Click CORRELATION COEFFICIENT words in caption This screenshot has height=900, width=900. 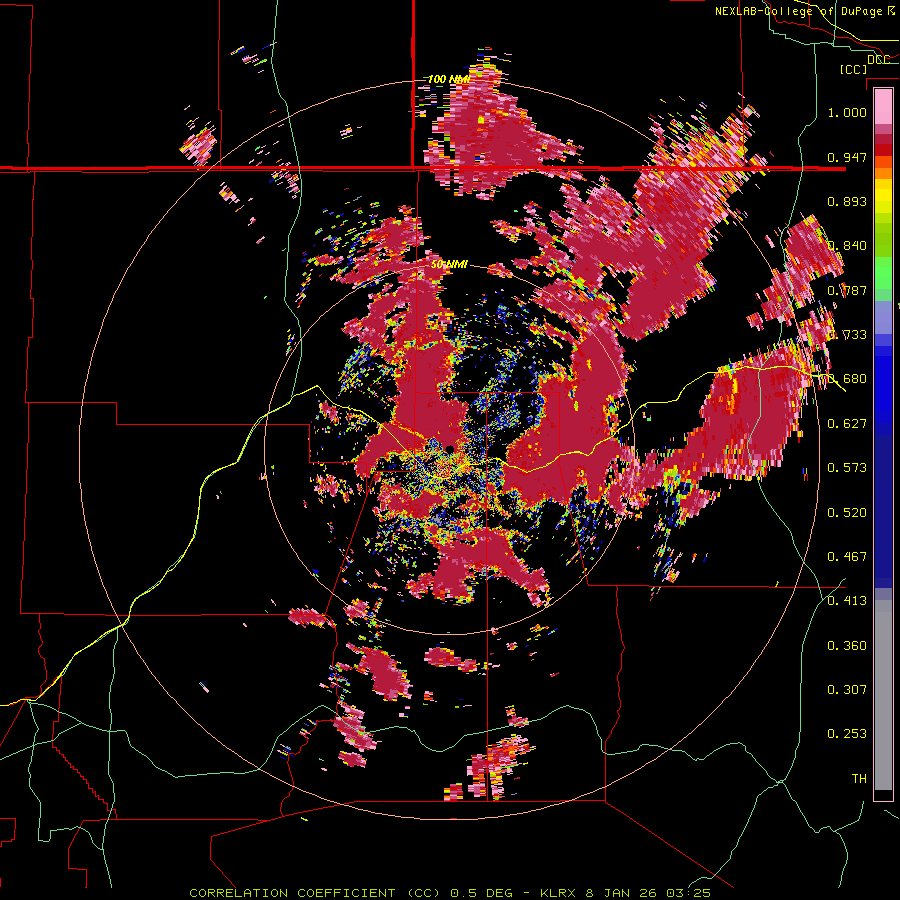[292, 893]
